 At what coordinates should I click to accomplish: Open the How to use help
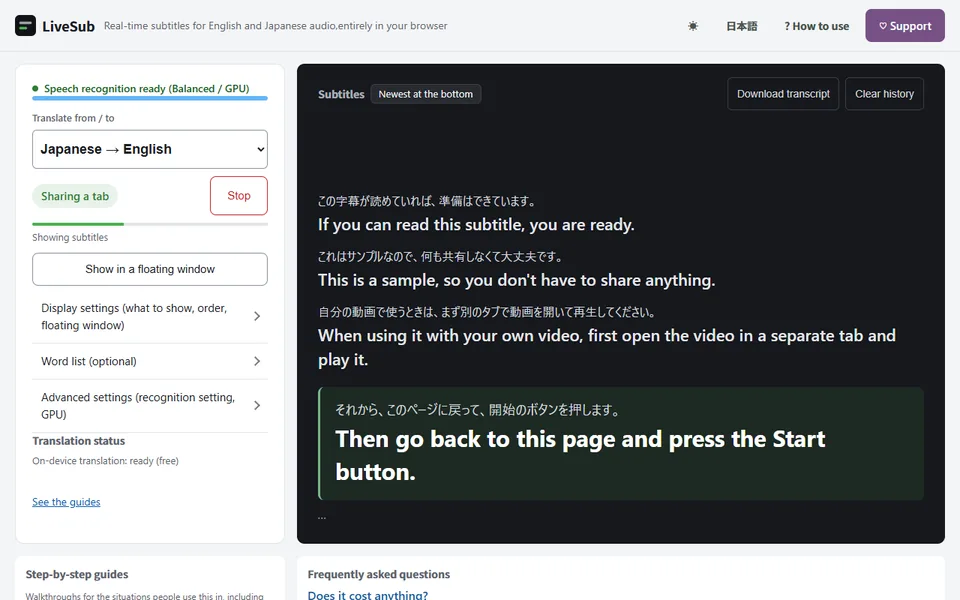tap(816, 26)
